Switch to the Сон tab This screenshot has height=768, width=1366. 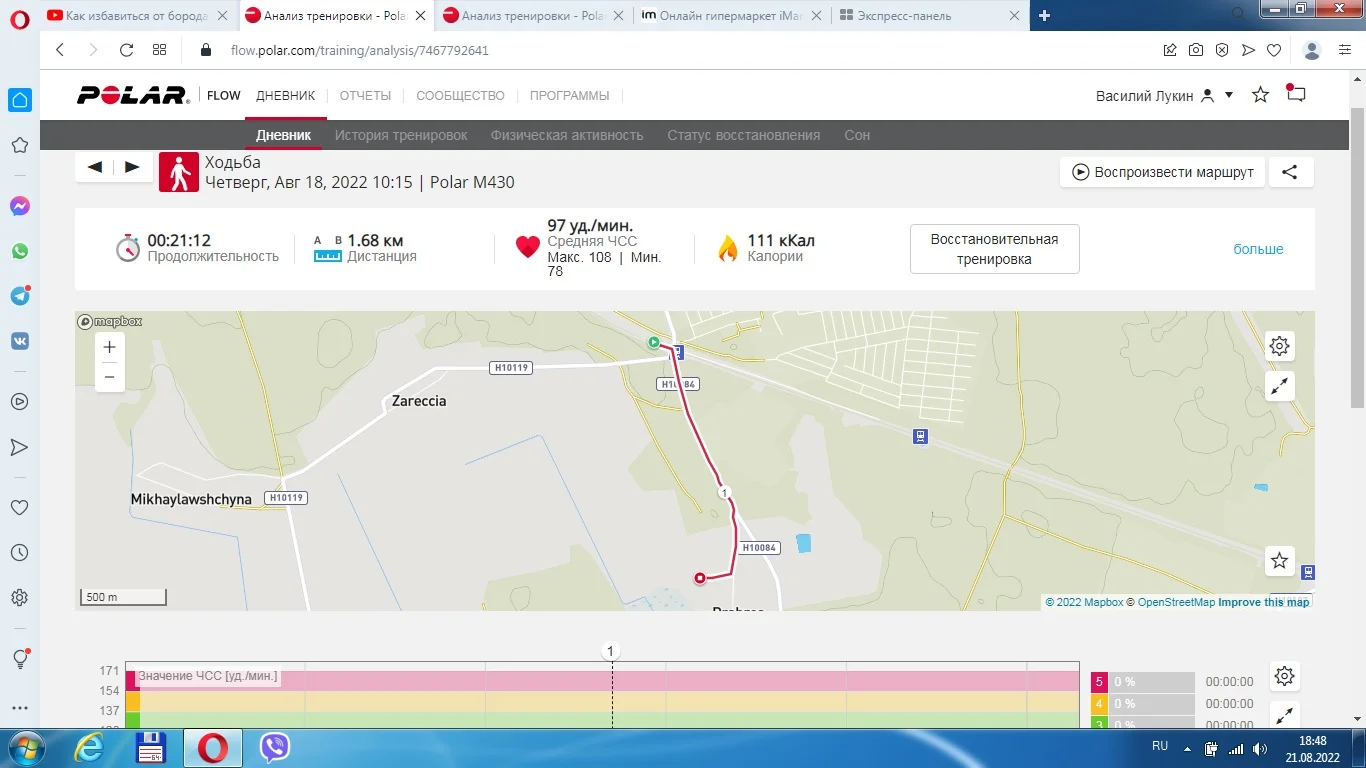857,135
